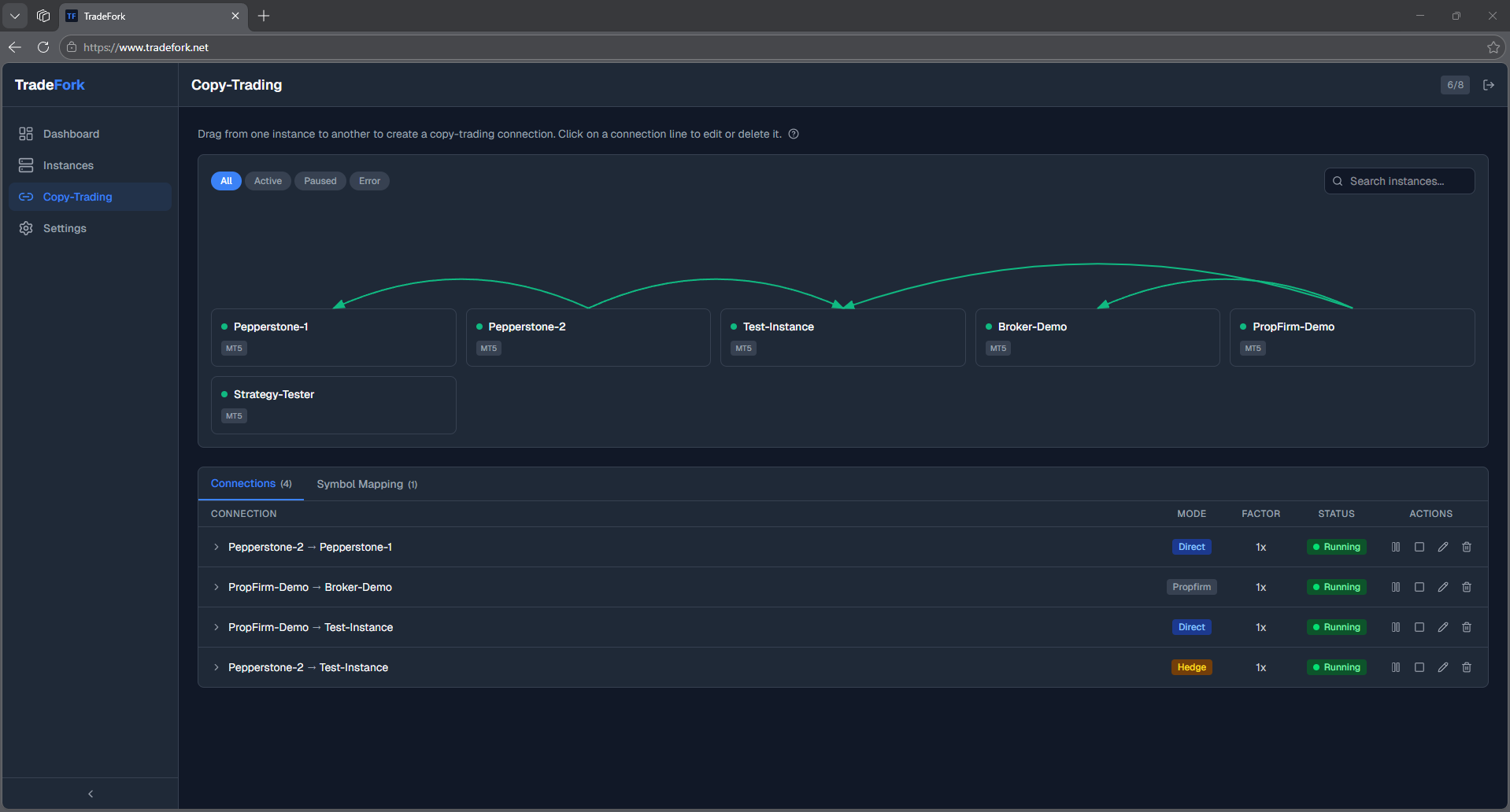Edit the Pepperstone-2 → Test-Instance connection
Screen dimensions: 1510x812
(x=1443, y=667)
